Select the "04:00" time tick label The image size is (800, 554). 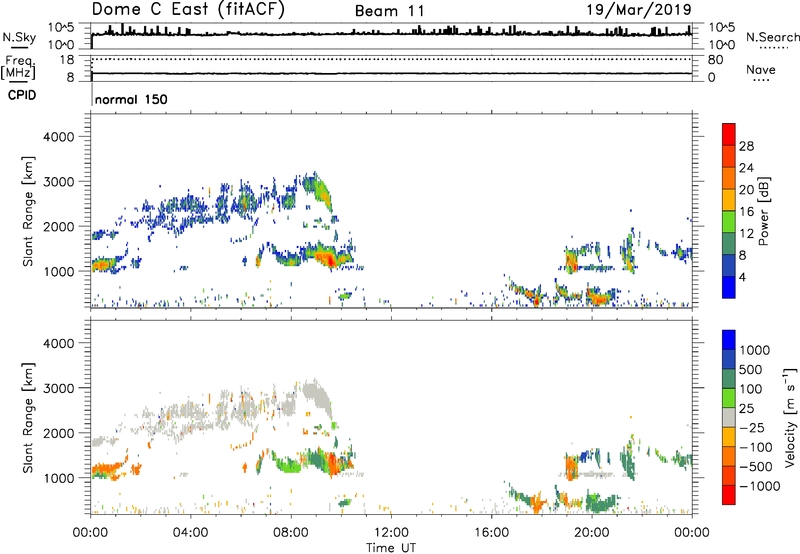point(190,533)
